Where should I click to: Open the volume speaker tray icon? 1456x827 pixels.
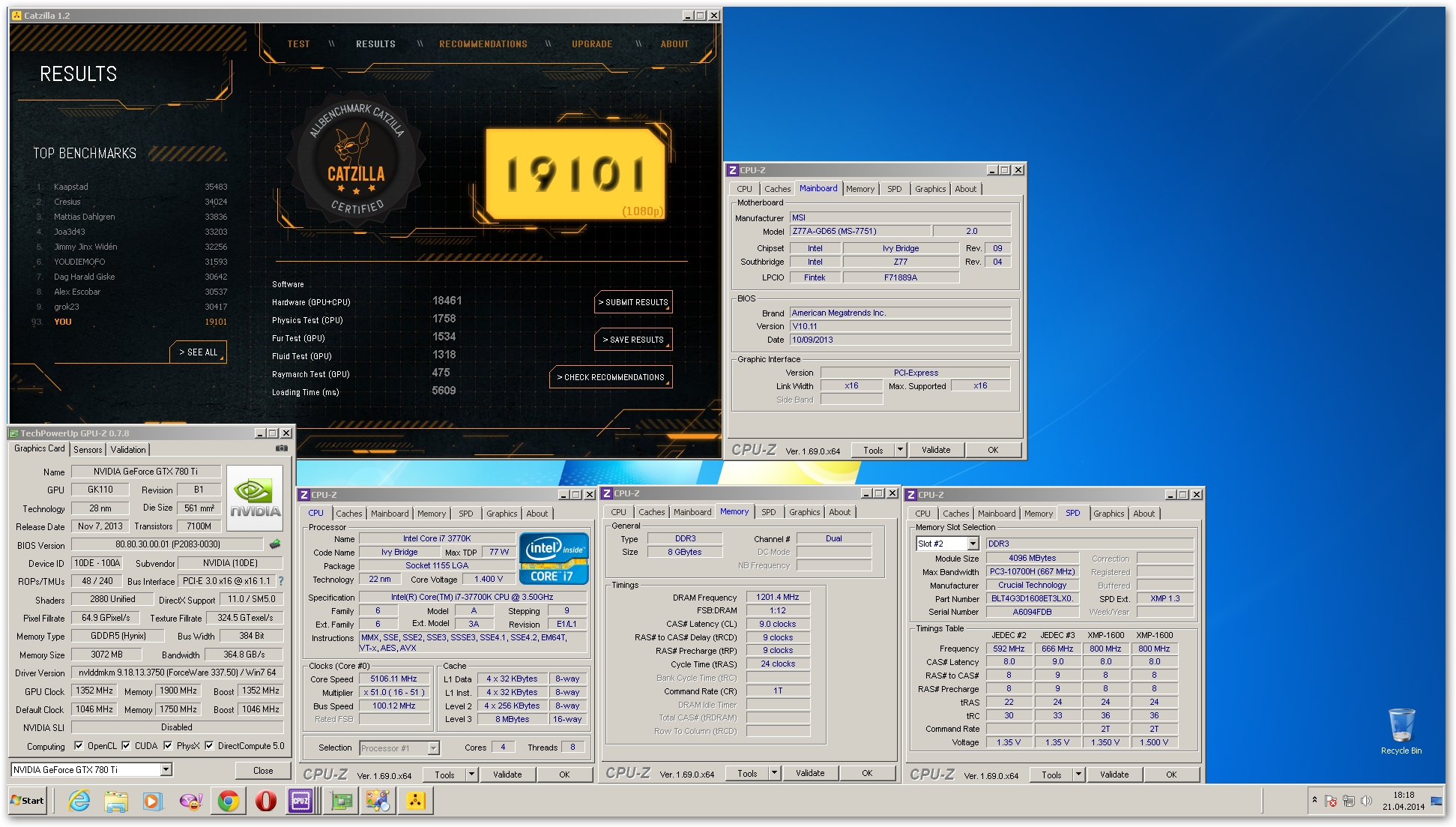pos(1366,801)
